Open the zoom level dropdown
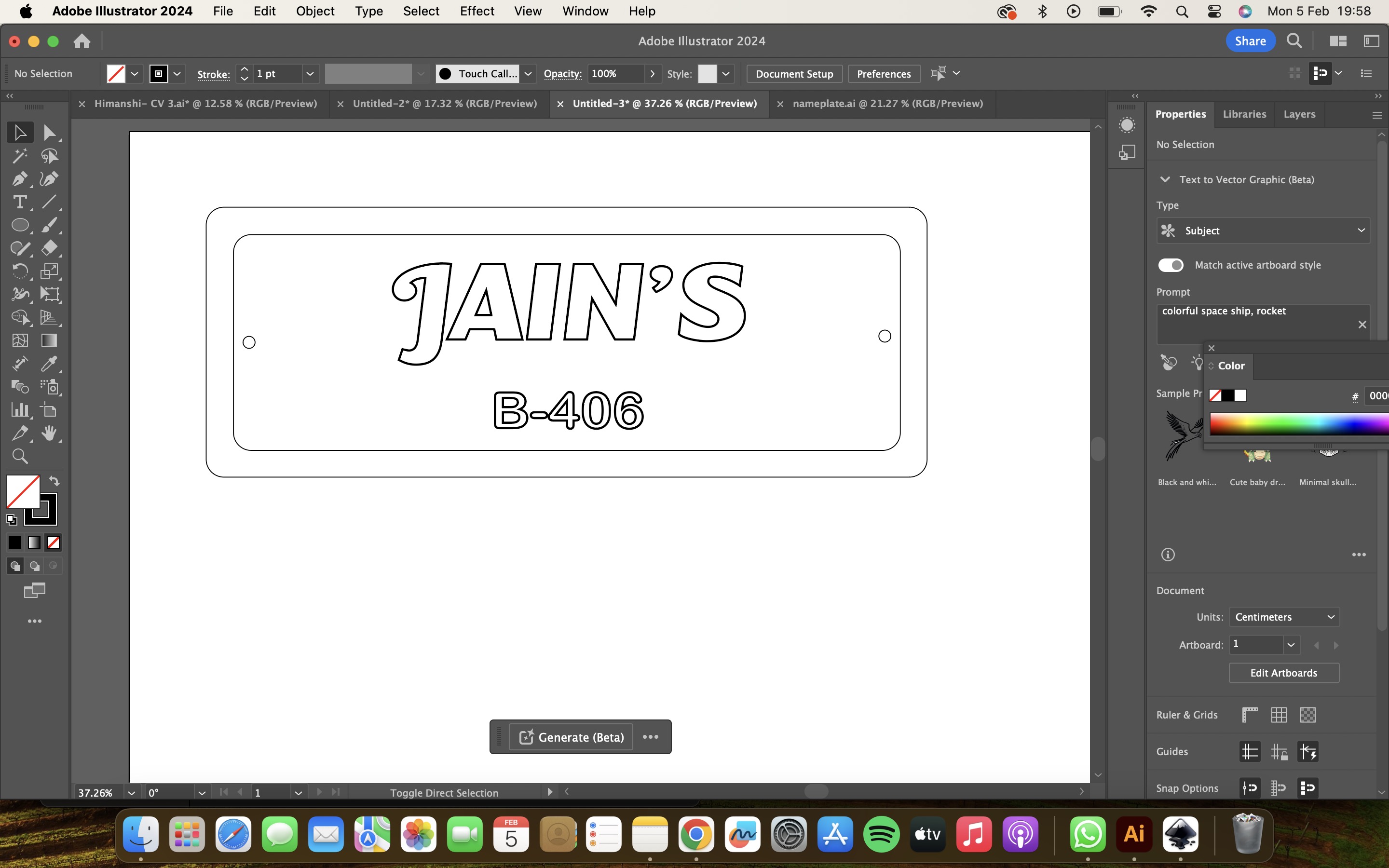Screen dimensions: 1389x868 coord(132,793)
